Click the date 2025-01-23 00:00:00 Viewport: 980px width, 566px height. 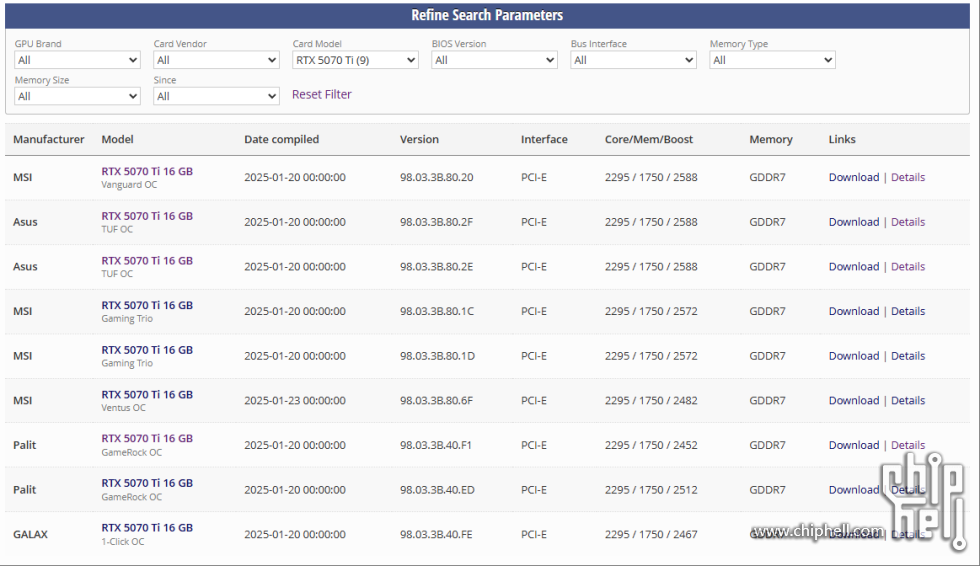click(295, 400)
